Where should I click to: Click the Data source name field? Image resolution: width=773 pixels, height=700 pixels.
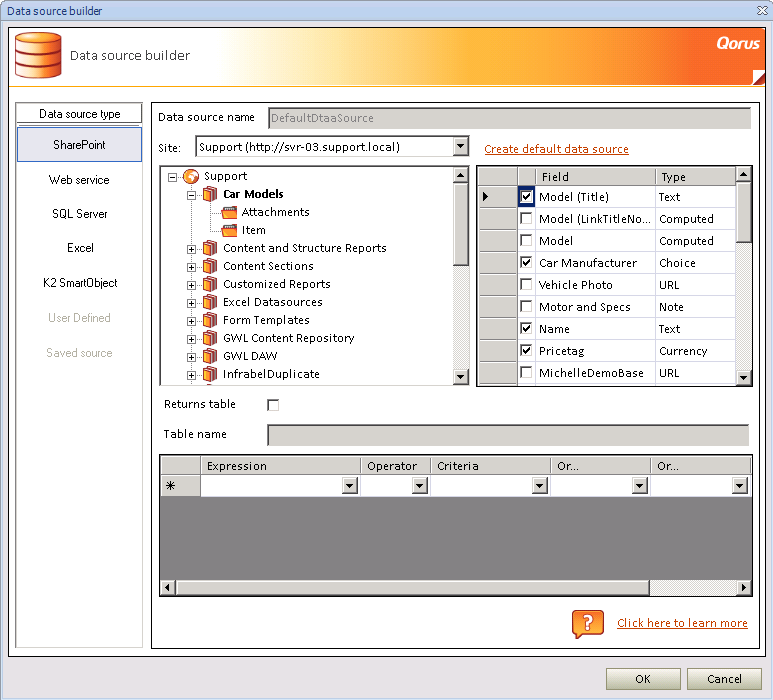(509, 118)
